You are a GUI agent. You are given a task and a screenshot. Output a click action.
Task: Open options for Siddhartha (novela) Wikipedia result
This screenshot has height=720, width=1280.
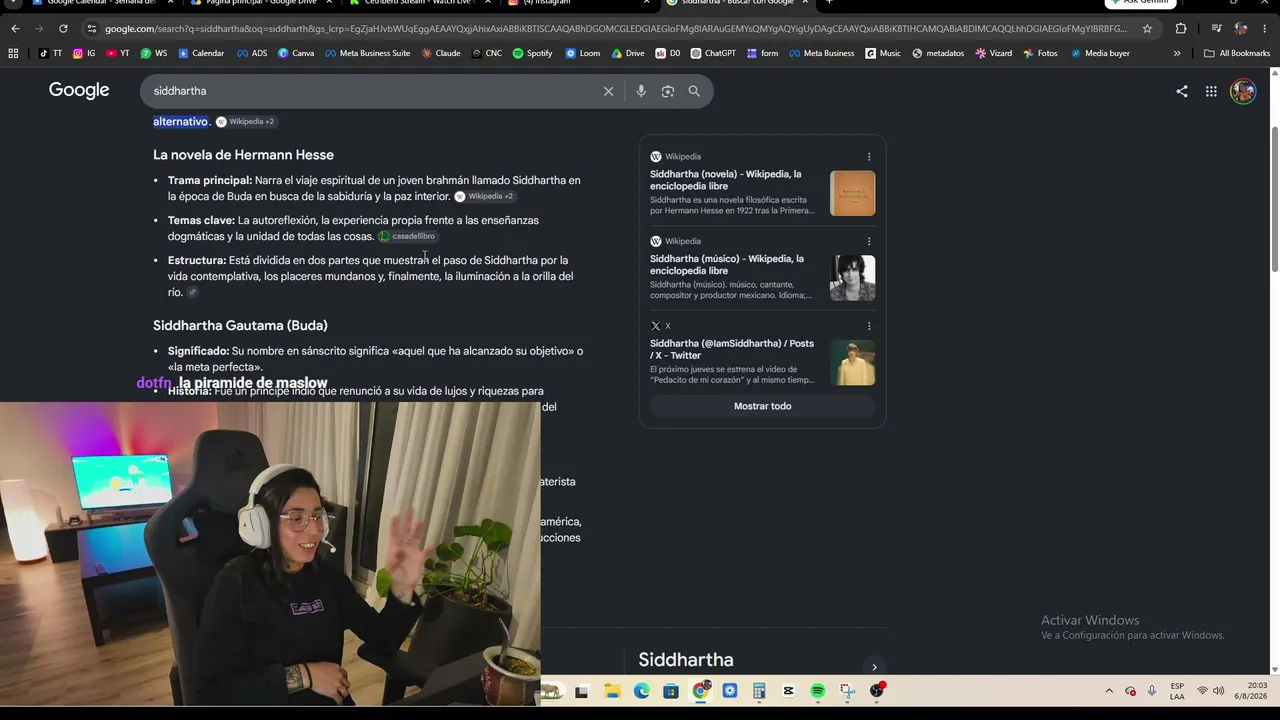point(869,157)
